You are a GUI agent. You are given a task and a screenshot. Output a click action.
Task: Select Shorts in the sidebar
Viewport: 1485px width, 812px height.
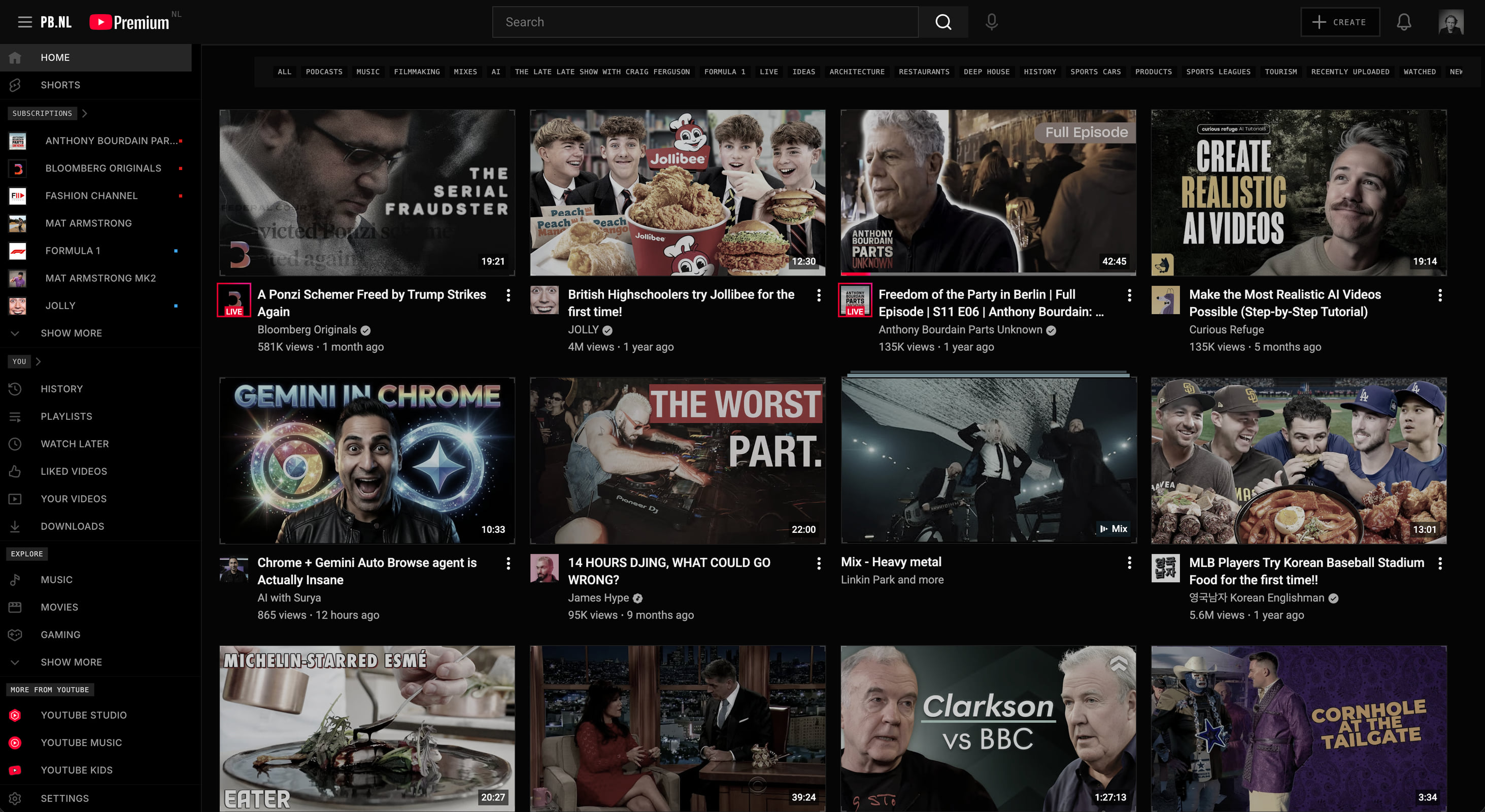[x=60, y=85]
